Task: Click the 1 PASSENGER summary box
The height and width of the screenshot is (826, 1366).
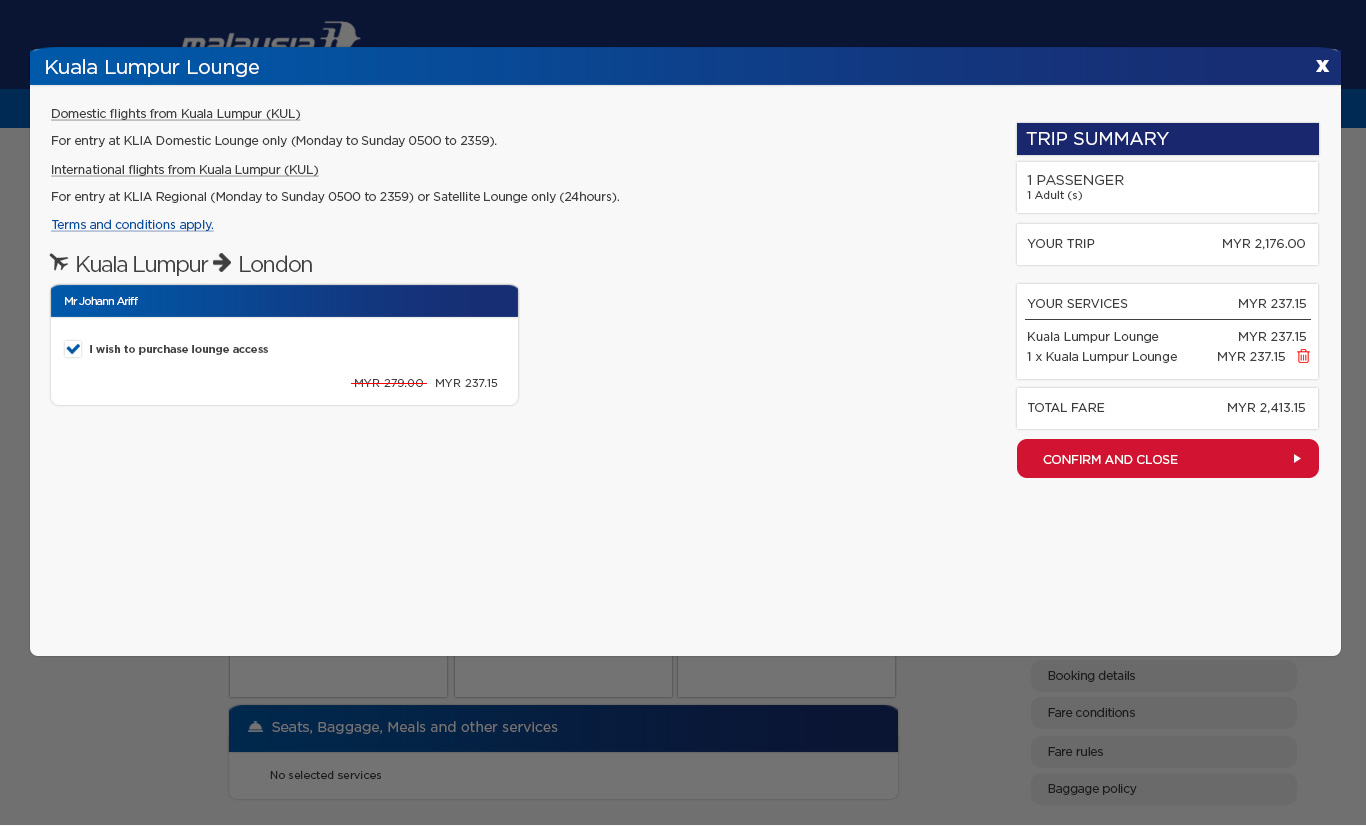Action: [1168, 187]
